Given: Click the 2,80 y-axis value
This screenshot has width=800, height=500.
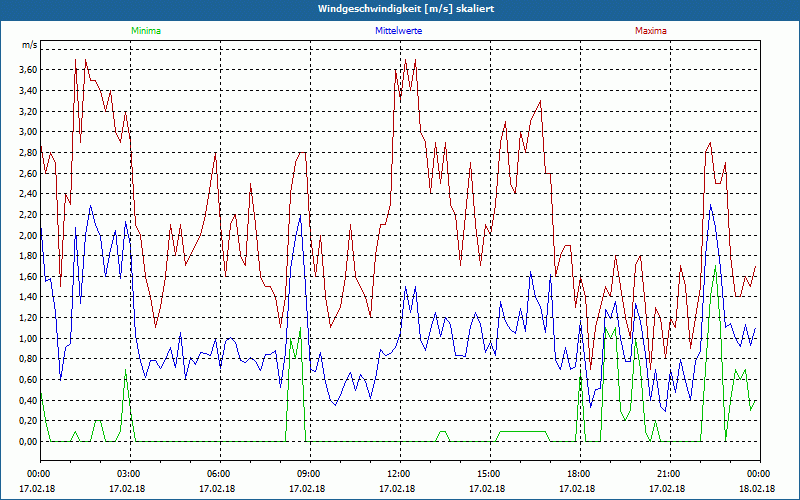Looking at the screenshot, I should point(29,153).
